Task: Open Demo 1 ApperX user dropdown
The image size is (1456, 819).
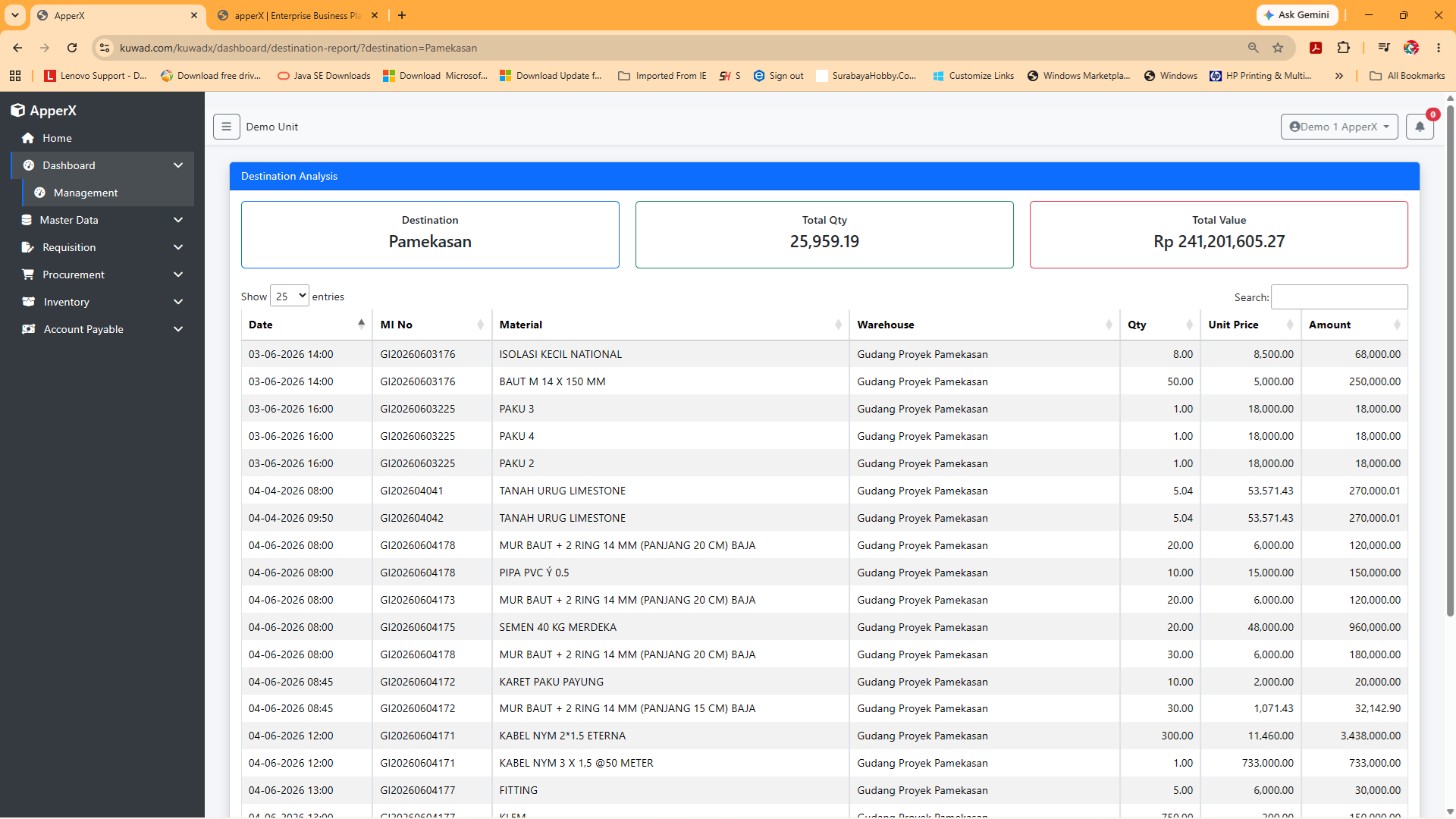Action: point(1339,127)
